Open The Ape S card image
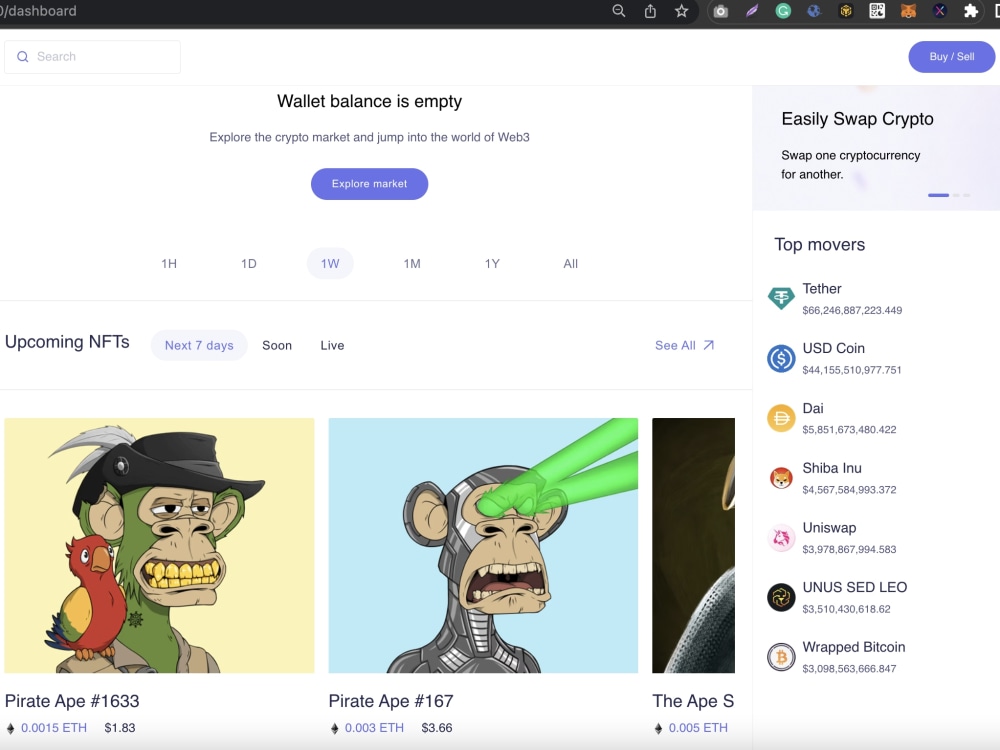Viewport: 1000px width, 750px height. (x=693, y=545)
